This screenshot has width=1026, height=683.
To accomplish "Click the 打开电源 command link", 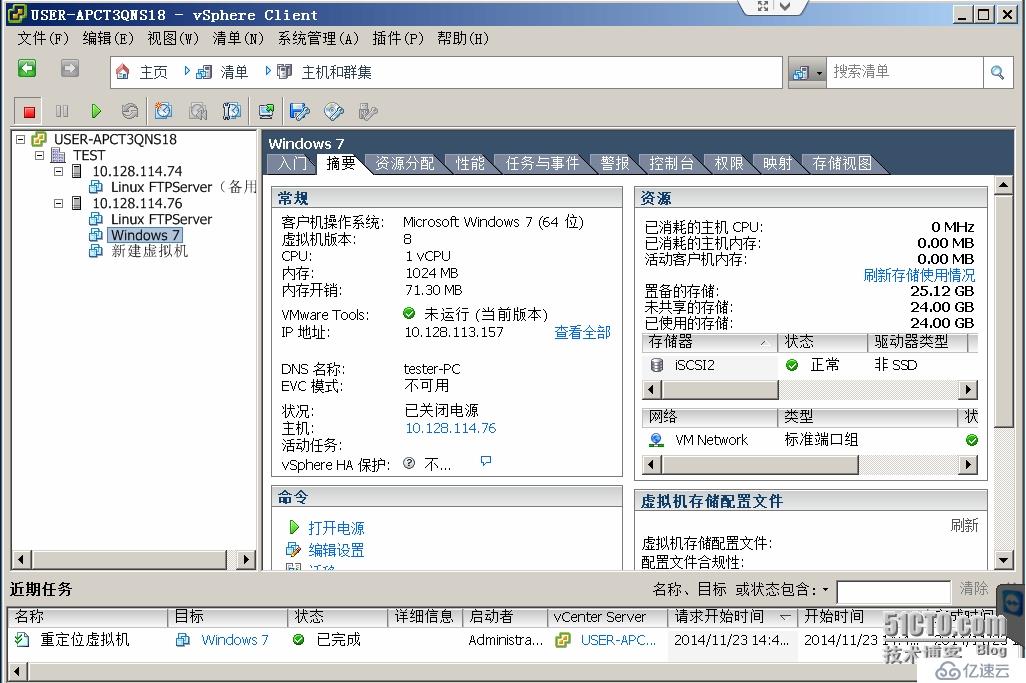I will pos(336,528).
